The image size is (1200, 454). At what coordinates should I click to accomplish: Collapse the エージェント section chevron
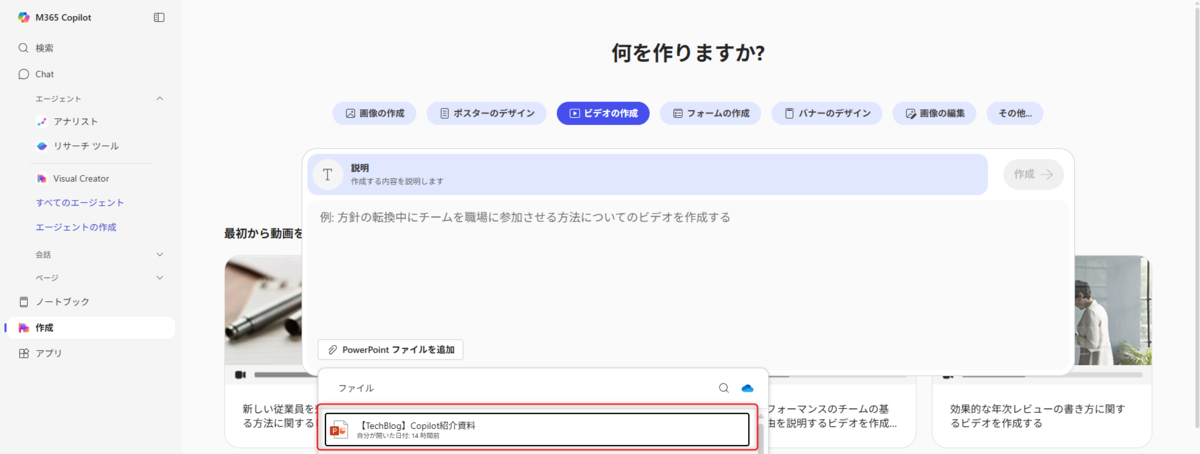pyautogui.click(x=159, y=98)
